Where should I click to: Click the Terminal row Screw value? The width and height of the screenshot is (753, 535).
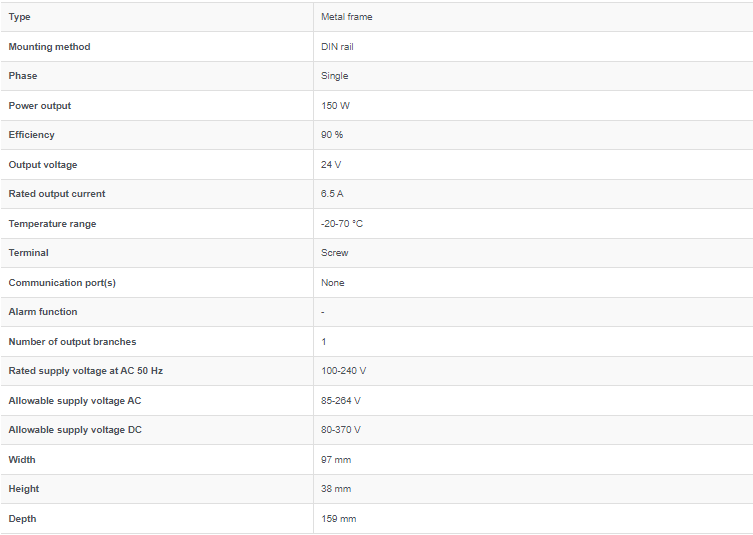[334, 253]
